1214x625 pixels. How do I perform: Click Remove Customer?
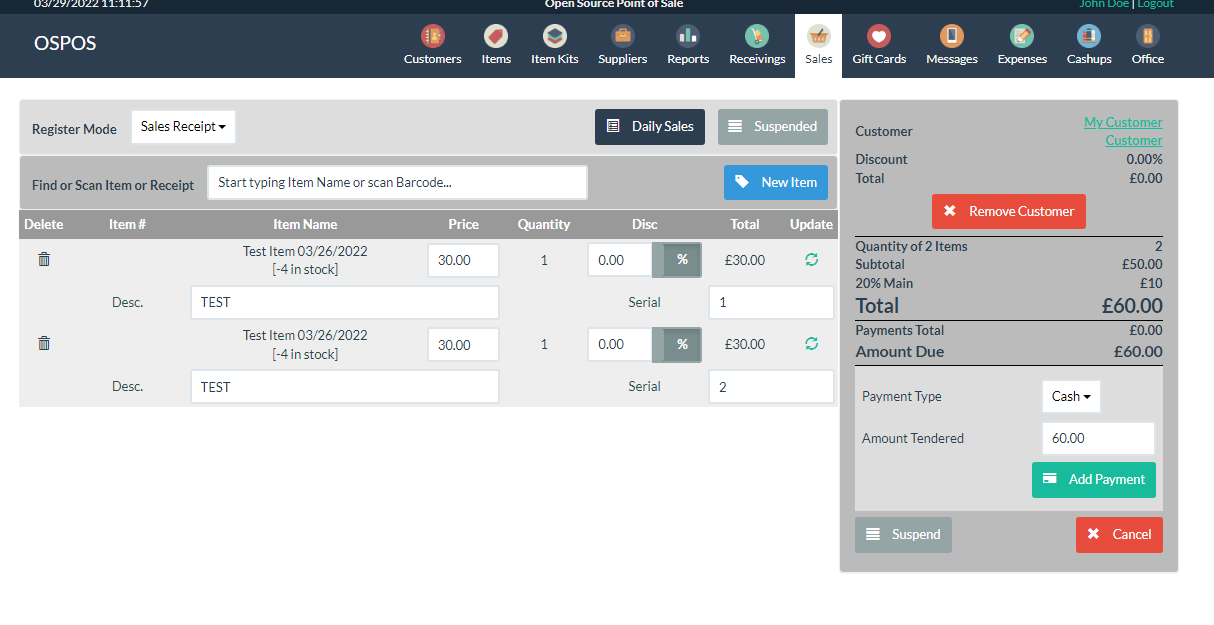tap(1009, 211)
